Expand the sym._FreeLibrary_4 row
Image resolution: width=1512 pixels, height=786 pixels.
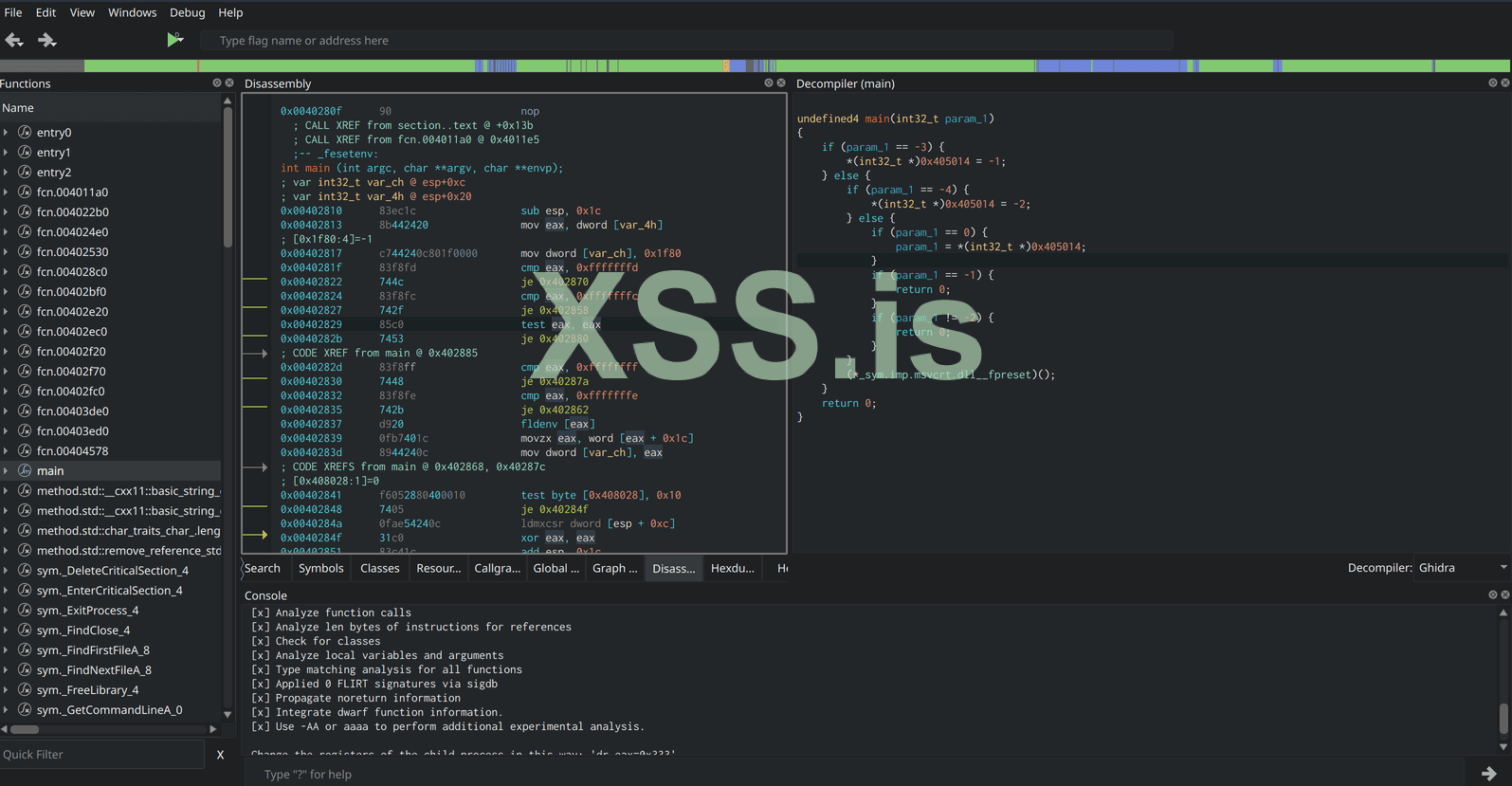(x=7, y=690)
